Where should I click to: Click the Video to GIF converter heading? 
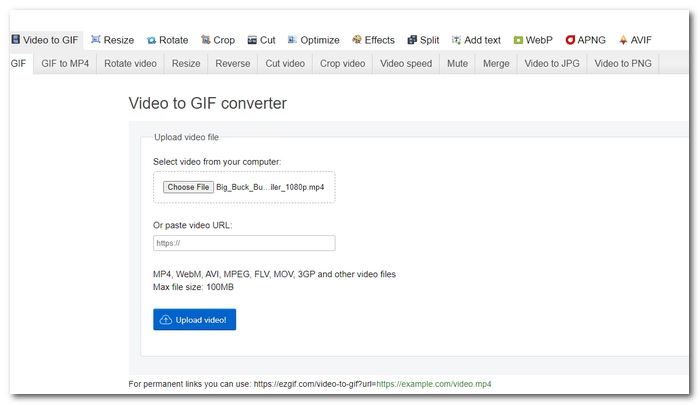(208, 103)
